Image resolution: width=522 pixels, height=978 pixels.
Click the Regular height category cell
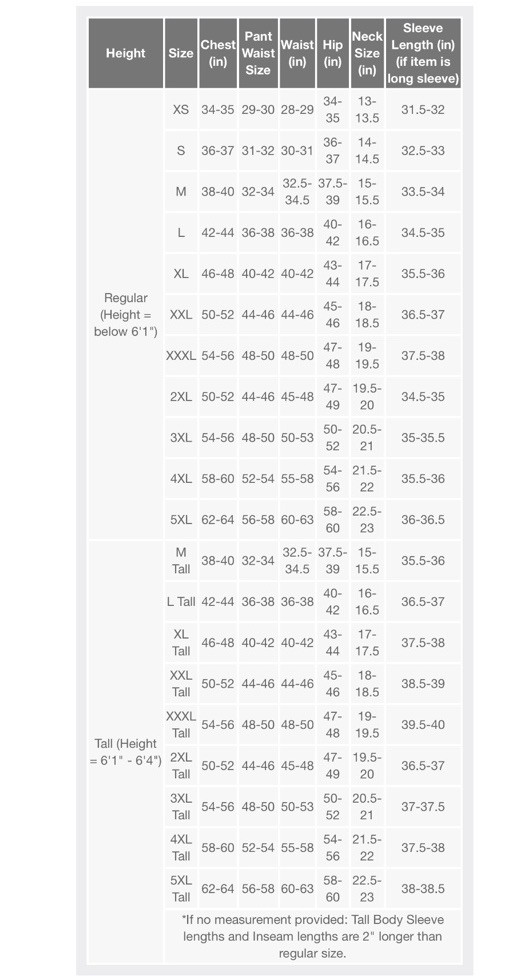(x=125, y=314)
